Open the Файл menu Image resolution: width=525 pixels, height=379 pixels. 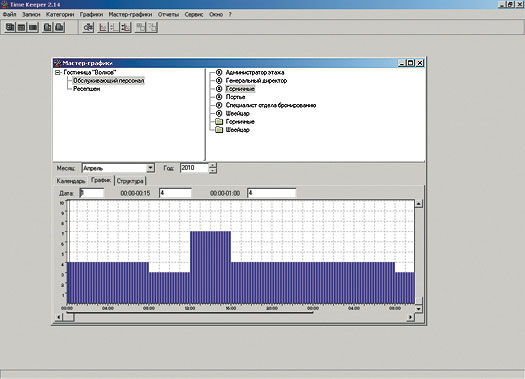[9, 14]
